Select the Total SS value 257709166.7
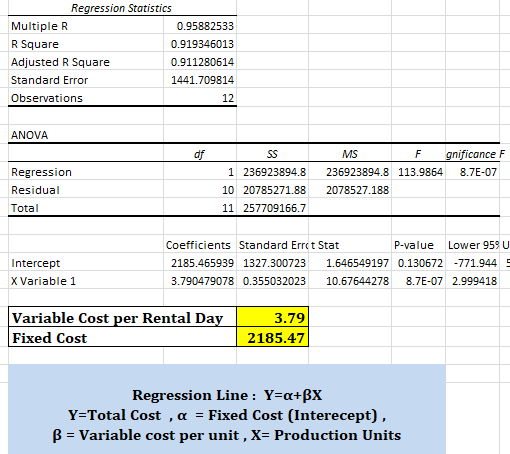Screen dimensions: 510x454 tap(272, 208)
